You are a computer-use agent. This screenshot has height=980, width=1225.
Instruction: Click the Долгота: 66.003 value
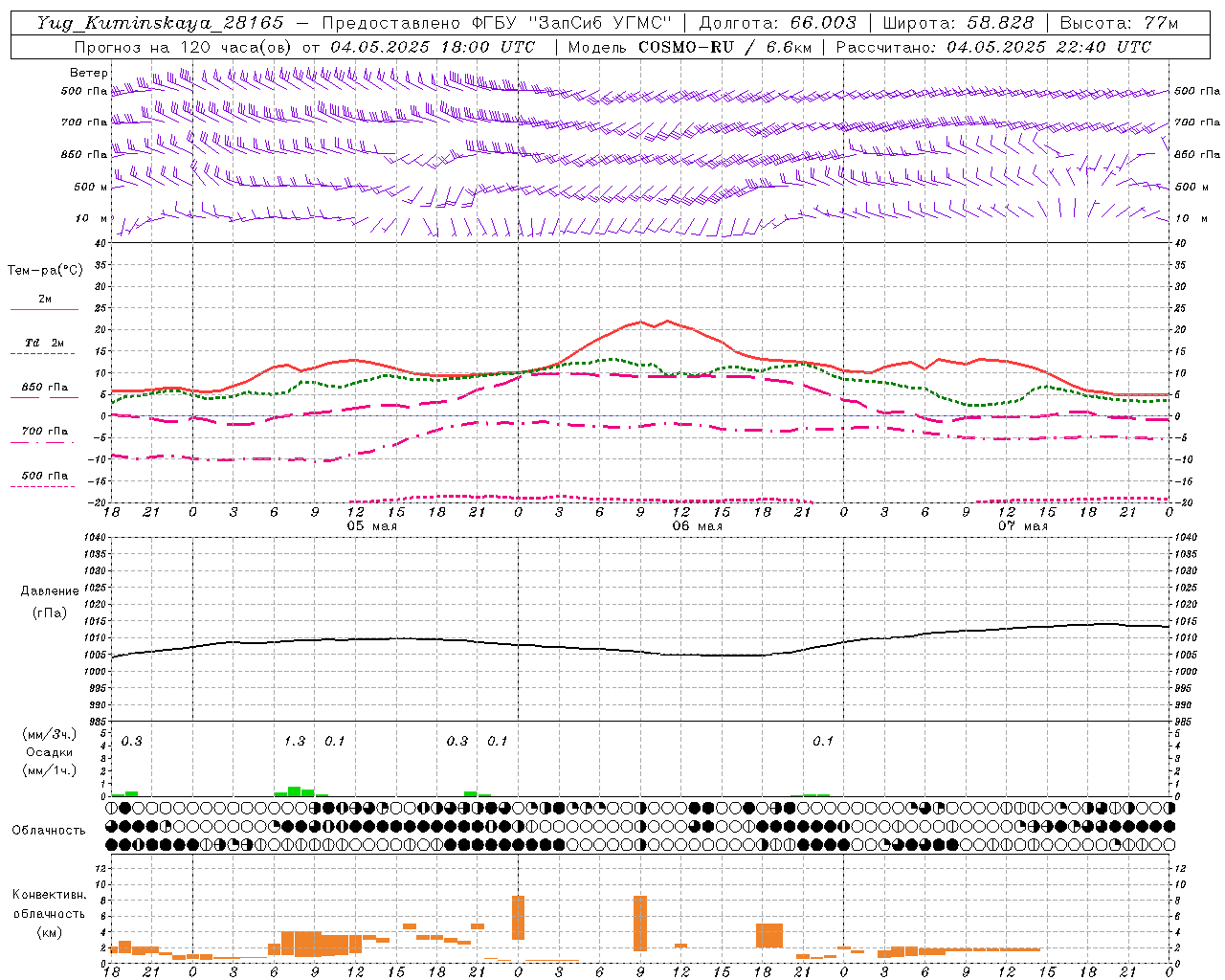pyautogui.click(x=777, y=23)
